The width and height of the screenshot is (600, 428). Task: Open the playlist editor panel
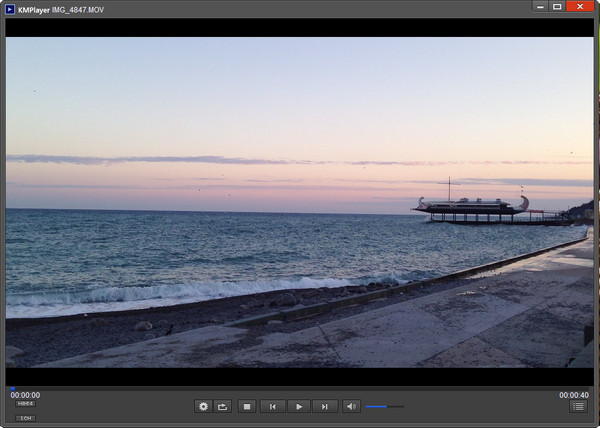[x=578, y=406]
